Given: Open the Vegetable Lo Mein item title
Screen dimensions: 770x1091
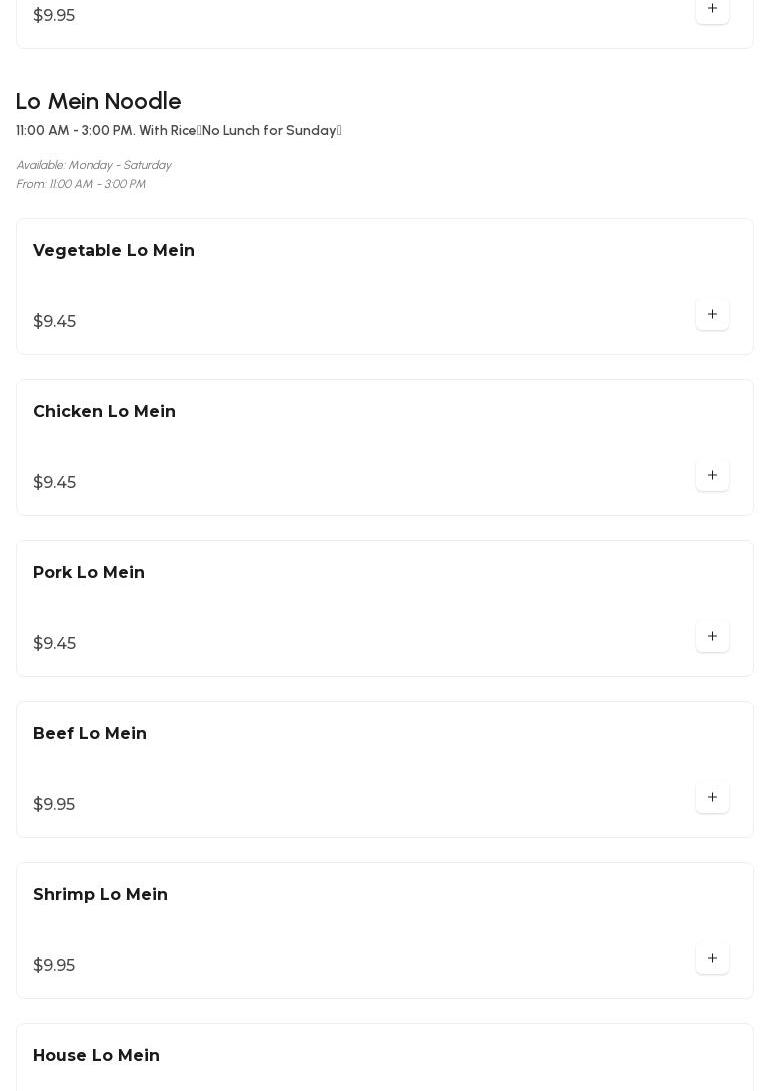Looking at the screenshot, I should click(114, 251).
